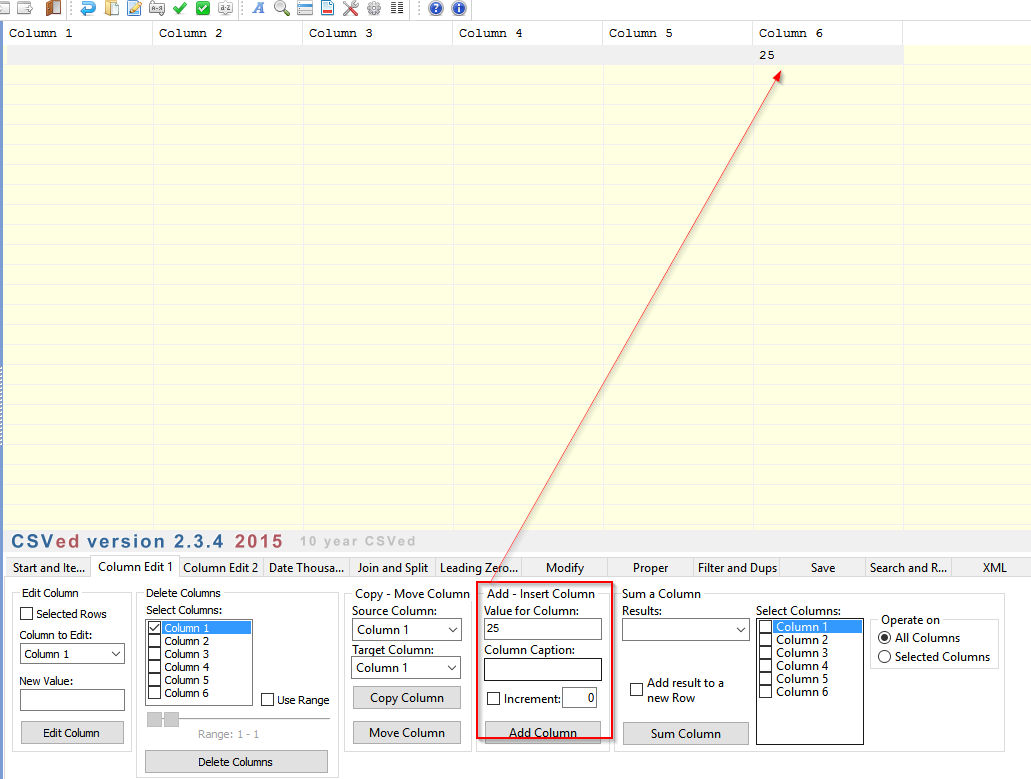Click the Column 3 grid header
1031x779 pixels.
tap(377, 33)
